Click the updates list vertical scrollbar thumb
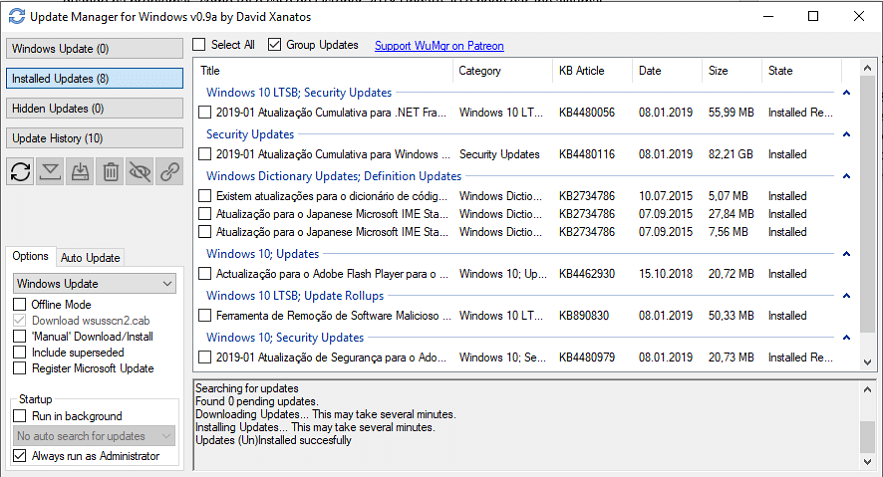Image resolution: width=883 pixels, height=477 pixels. [x=867, y=204]
